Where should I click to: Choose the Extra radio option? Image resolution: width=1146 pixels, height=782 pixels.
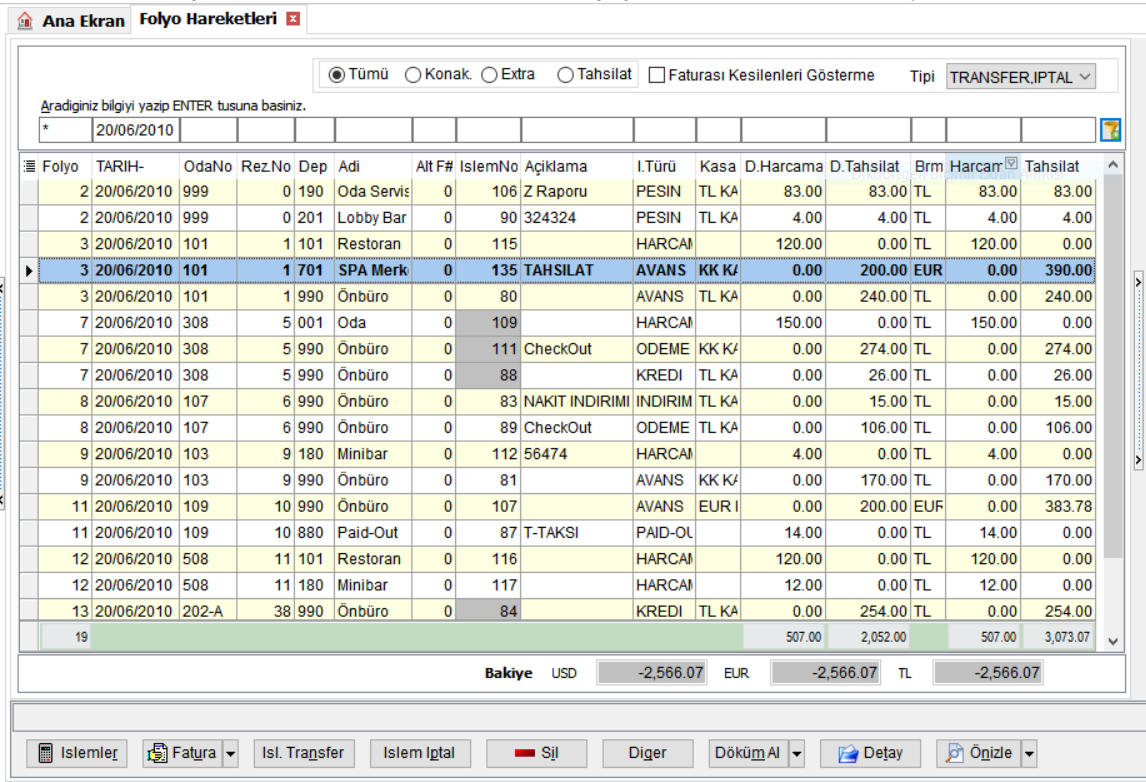click(490, 75)
